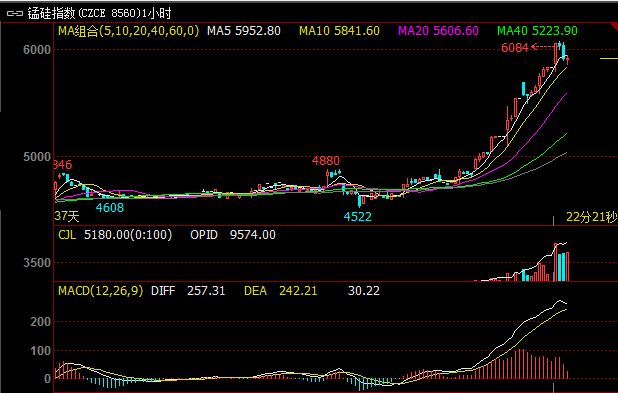Click the link icon beside 锰硅指数 title

[15, 14]
